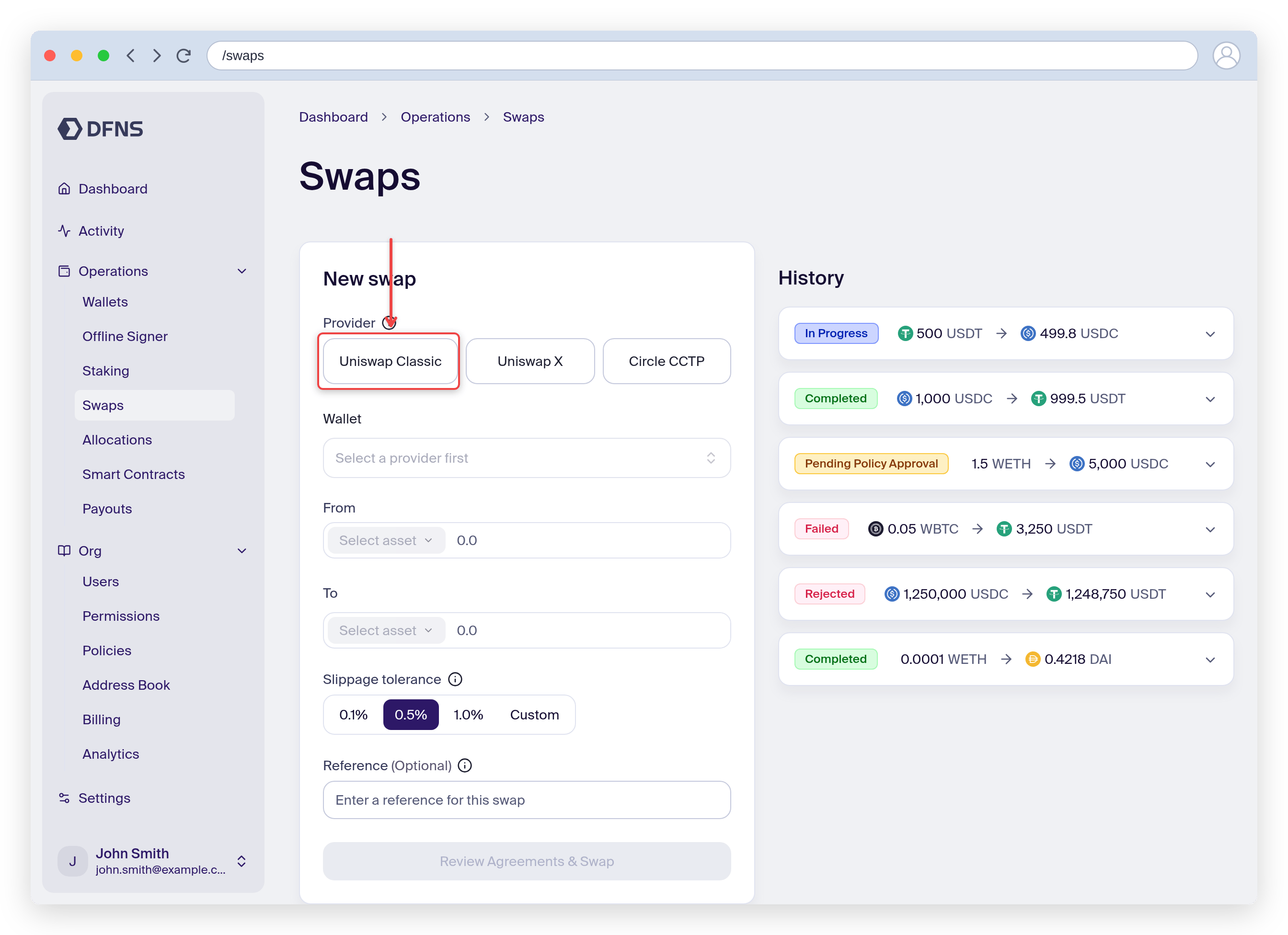Open Payouts in sidebar
This screenshot has width=1288, height=935.
107,509
